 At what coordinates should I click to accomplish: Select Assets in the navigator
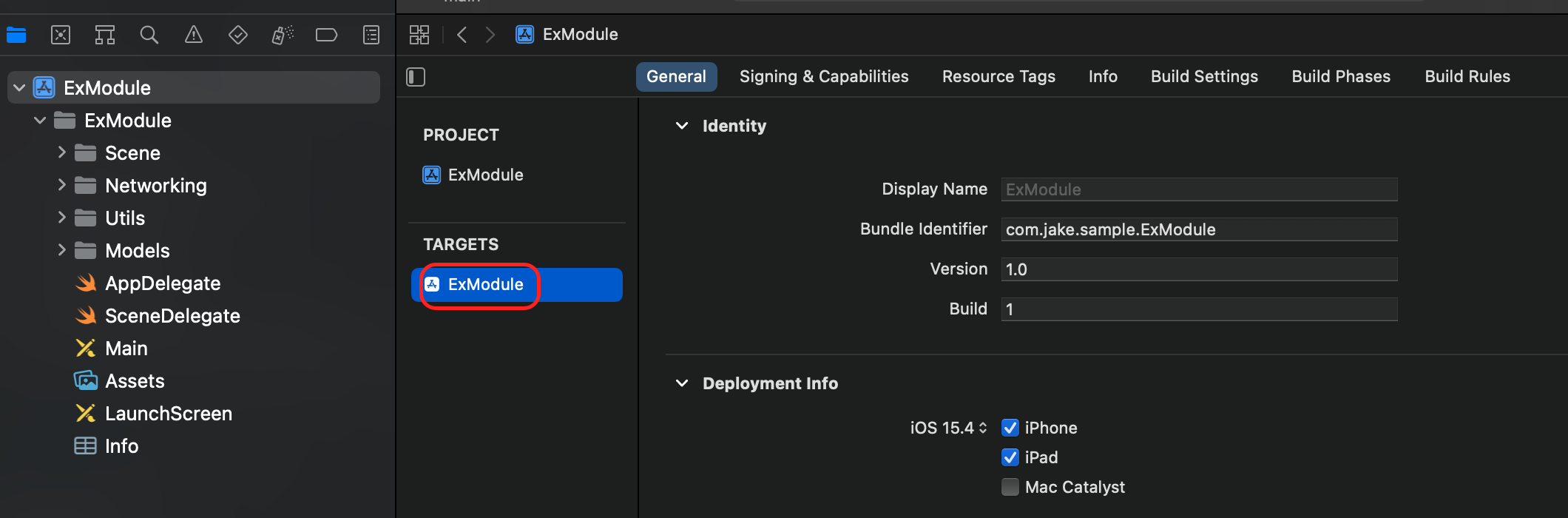[x=135, y=381]
